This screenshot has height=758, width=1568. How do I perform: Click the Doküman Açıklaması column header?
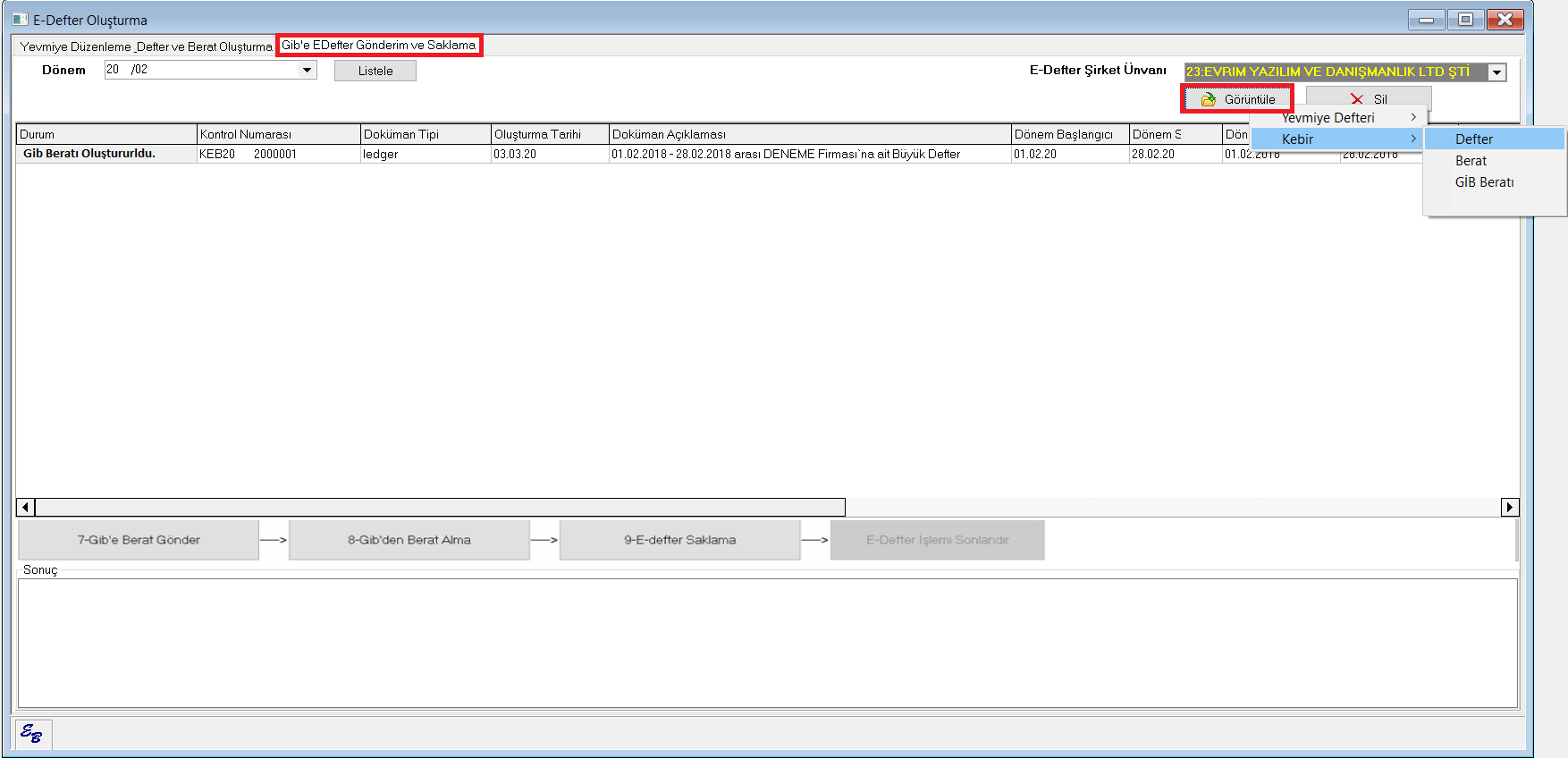click(x=810, y=134)
